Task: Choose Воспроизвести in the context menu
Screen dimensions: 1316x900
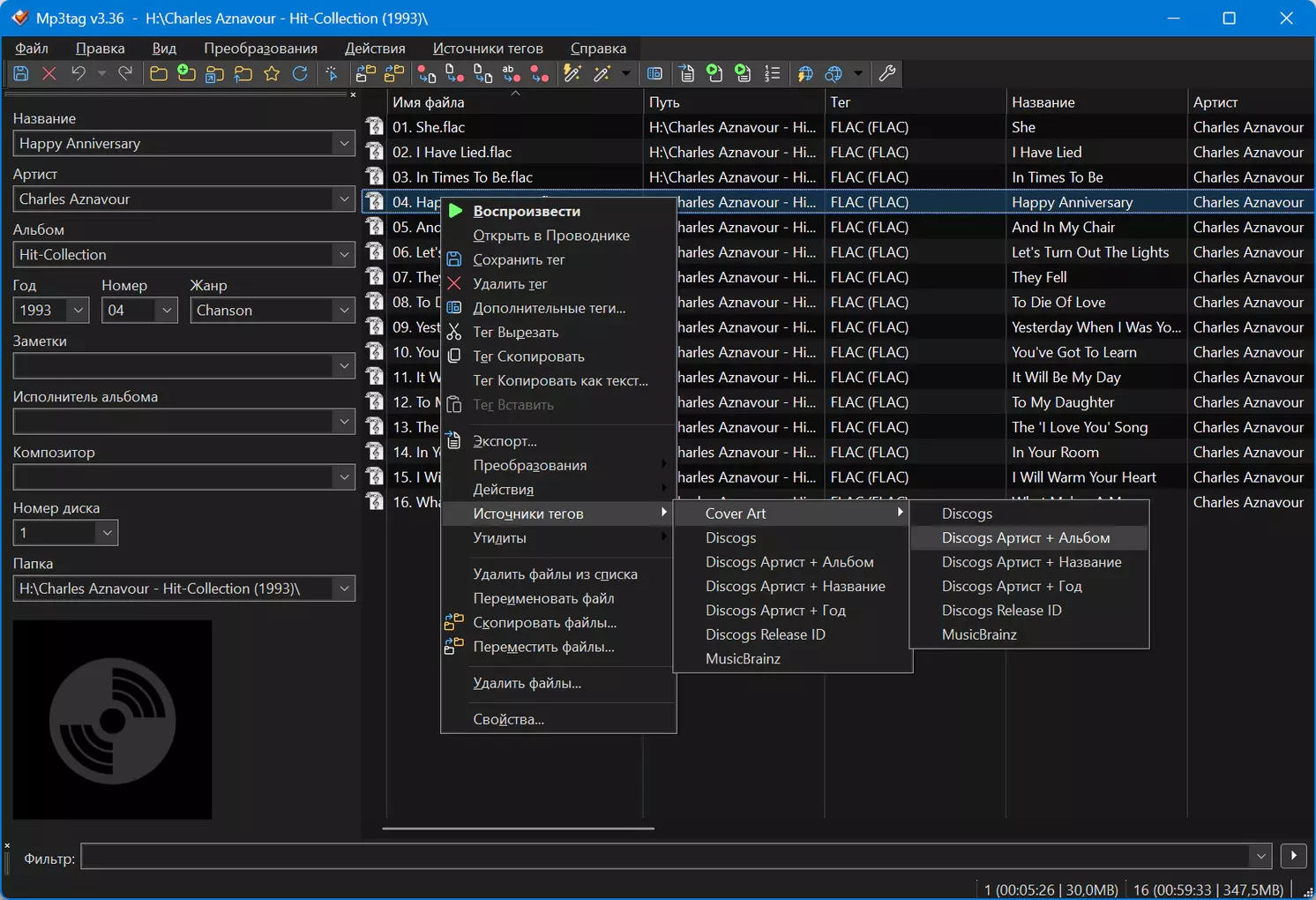Action: [x=558, y=211]
